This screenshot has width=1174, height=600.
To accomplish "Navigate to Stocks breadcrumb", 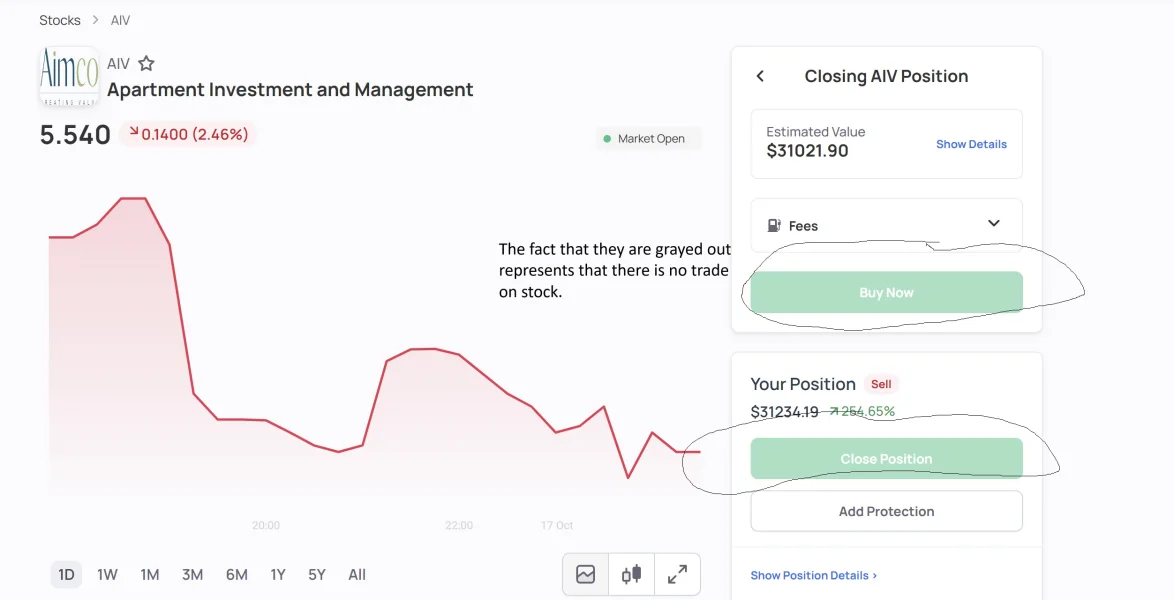I will click(60, 20).
